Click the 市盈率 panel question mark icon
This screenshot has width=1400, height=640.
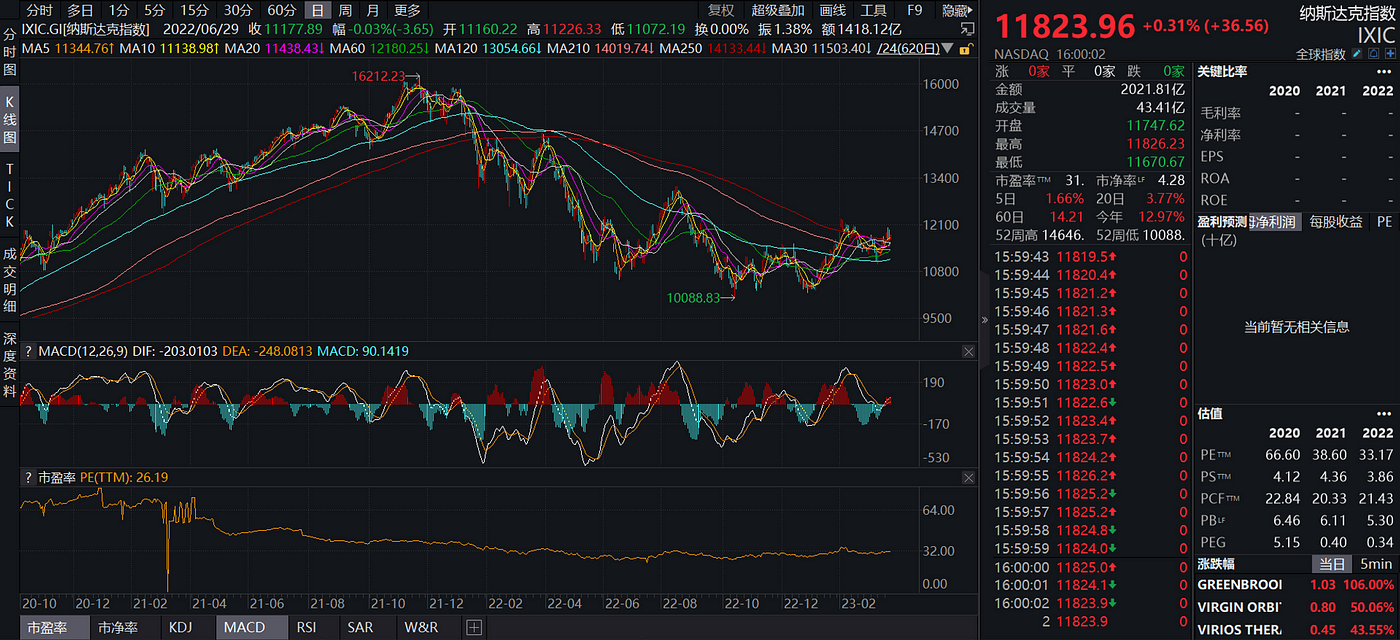pyautogui.click(x=28, y=478)
